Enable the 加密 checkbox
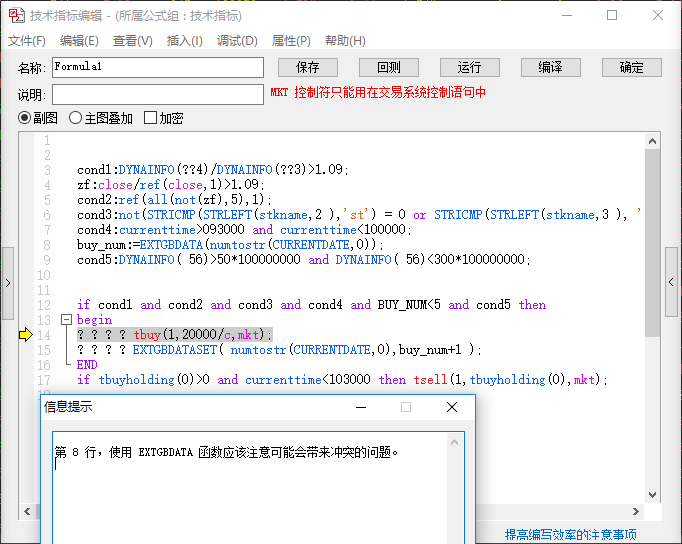 tap(150, 117)
